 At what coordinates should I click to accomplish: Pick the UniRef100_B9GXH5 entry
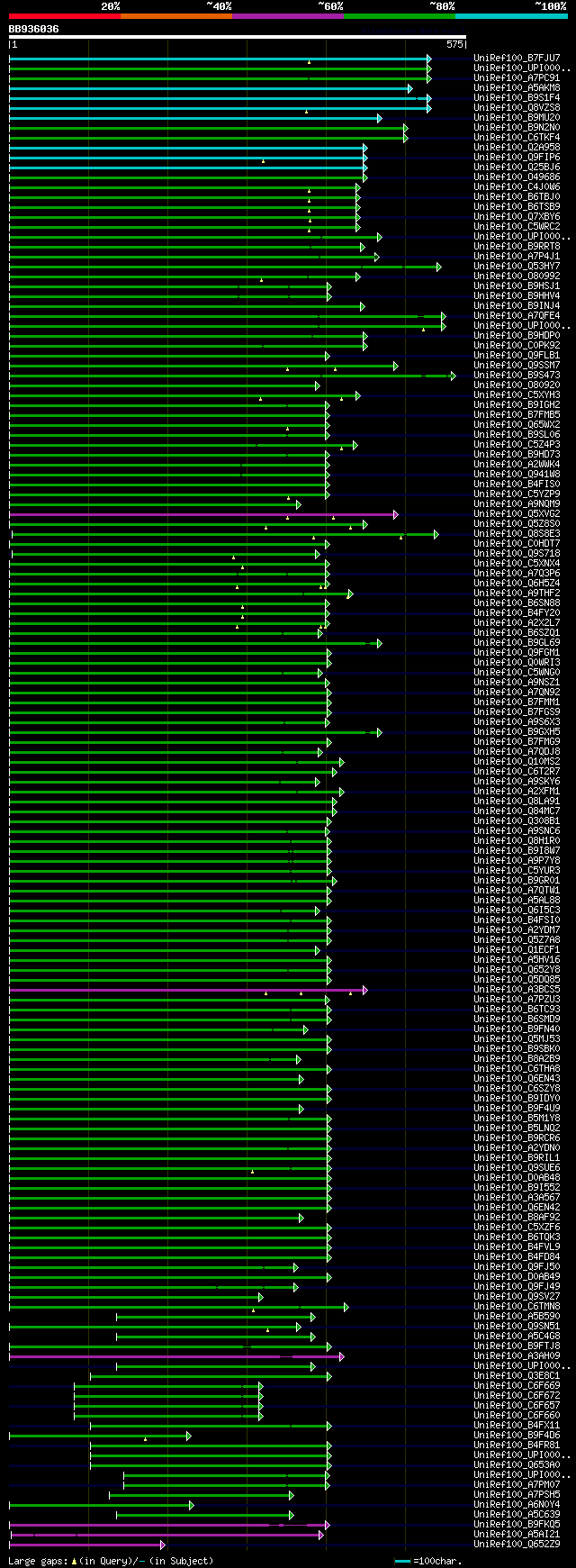click(x=517, y=732)
